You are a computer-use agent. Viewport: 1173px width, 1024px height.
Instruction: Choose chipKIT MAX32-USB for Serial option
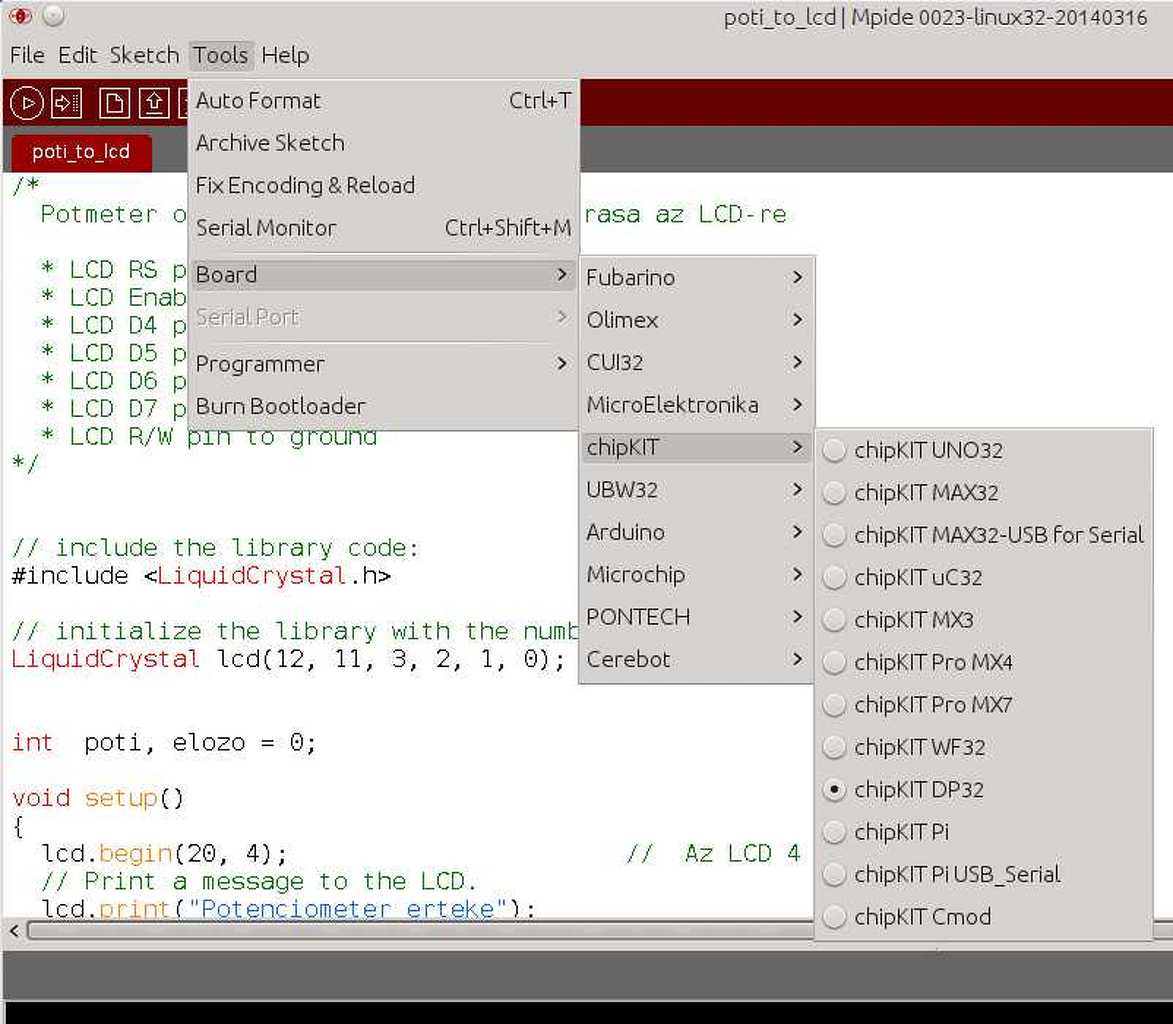point(982,535)
